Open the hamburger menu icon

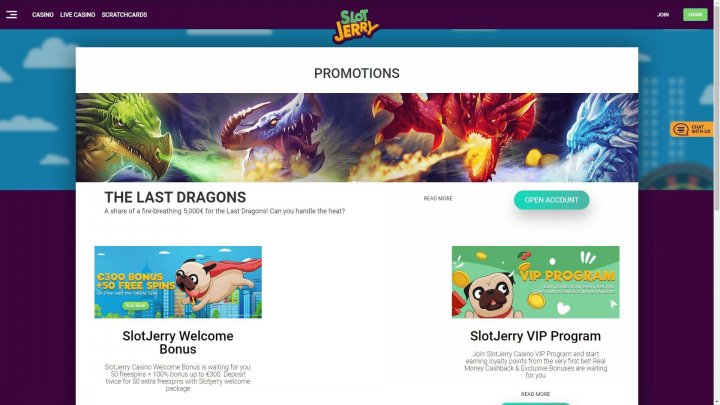tap(11, 15)
